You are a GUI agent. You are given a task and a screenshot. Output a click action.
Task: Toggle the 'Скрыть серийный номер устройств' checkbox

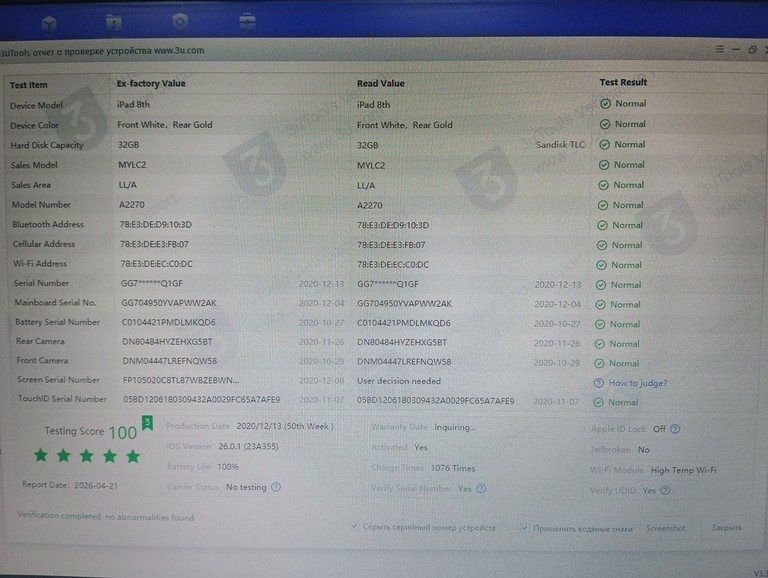point(354,527)
